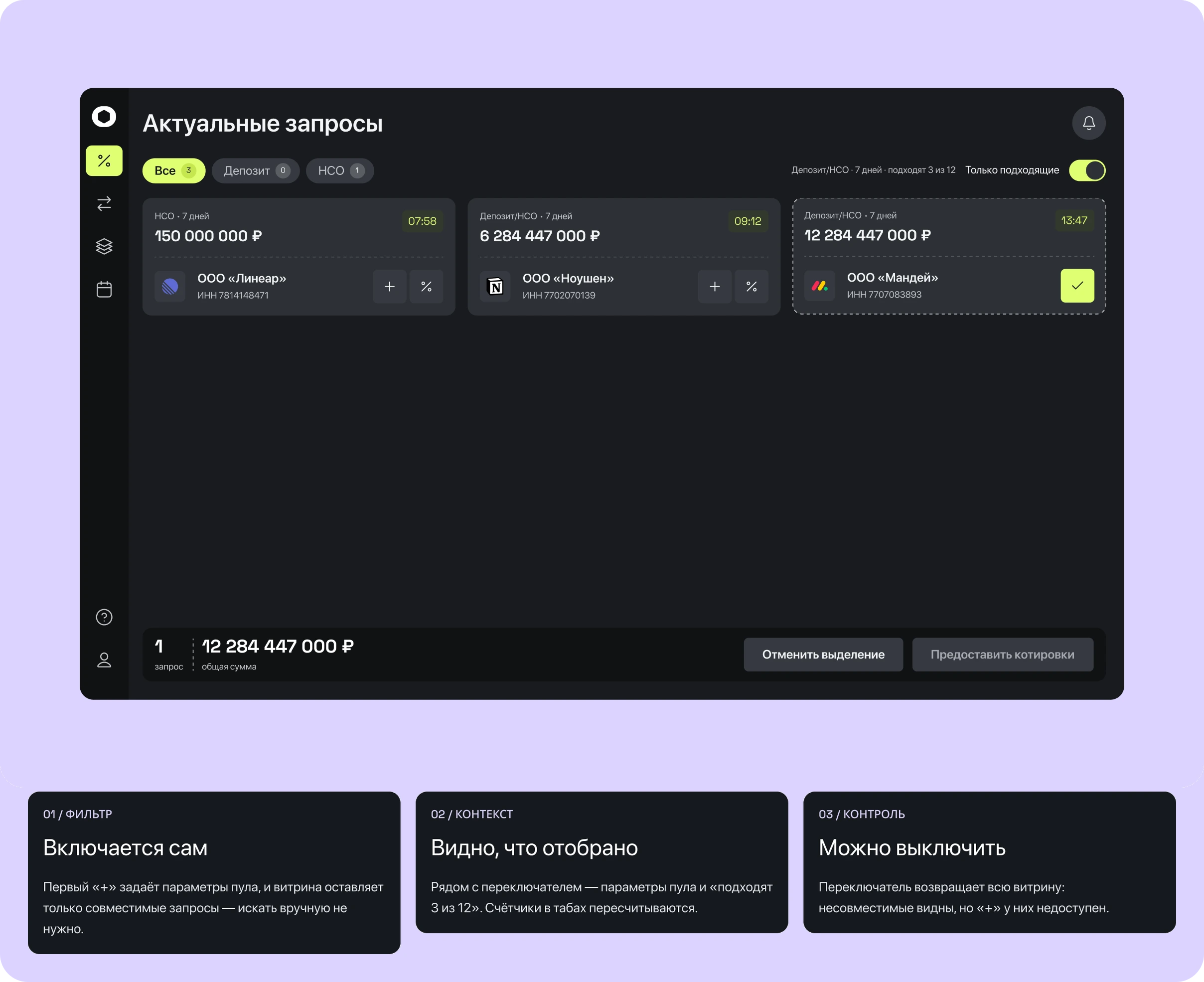This screenshot has width=1204, height=982.
Task: Click ИНН 7702070139 text
Action: tap(559, 295)
